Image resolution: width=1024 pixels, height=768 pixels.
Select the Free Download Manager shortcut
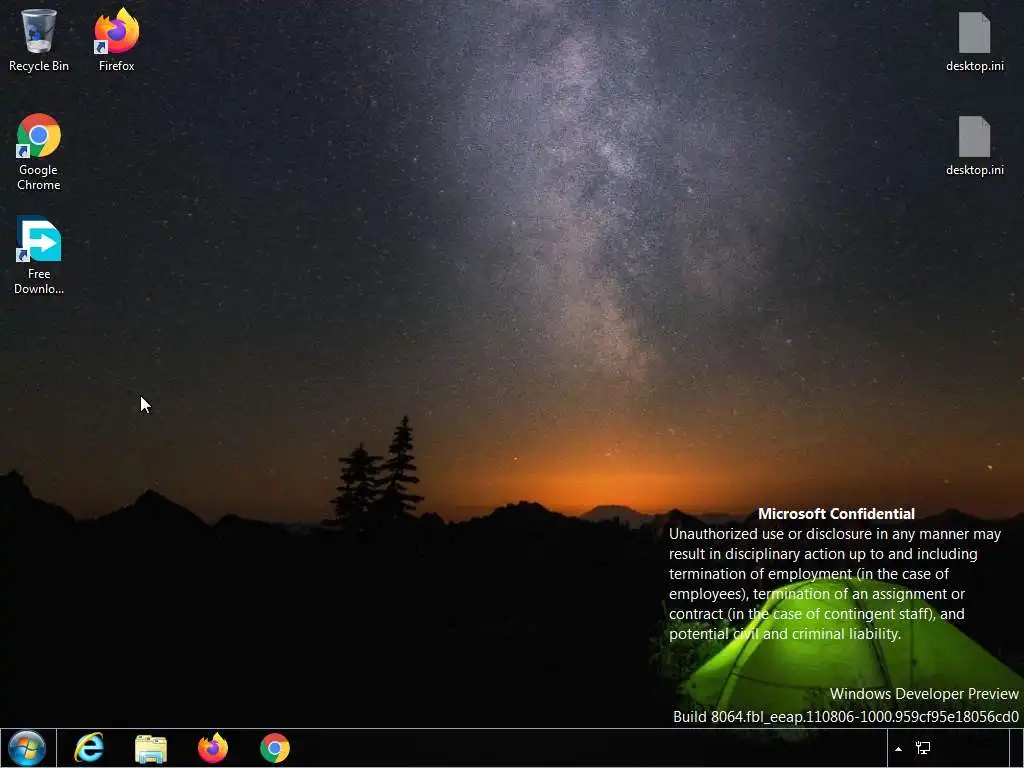pyautogui.click(x=39, y=255)
